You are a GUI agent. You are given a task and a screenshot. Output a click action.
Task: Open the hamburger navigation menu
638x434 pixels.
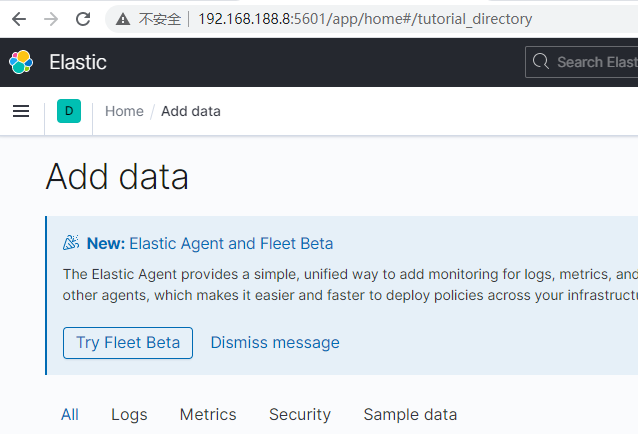pos(21,111)
